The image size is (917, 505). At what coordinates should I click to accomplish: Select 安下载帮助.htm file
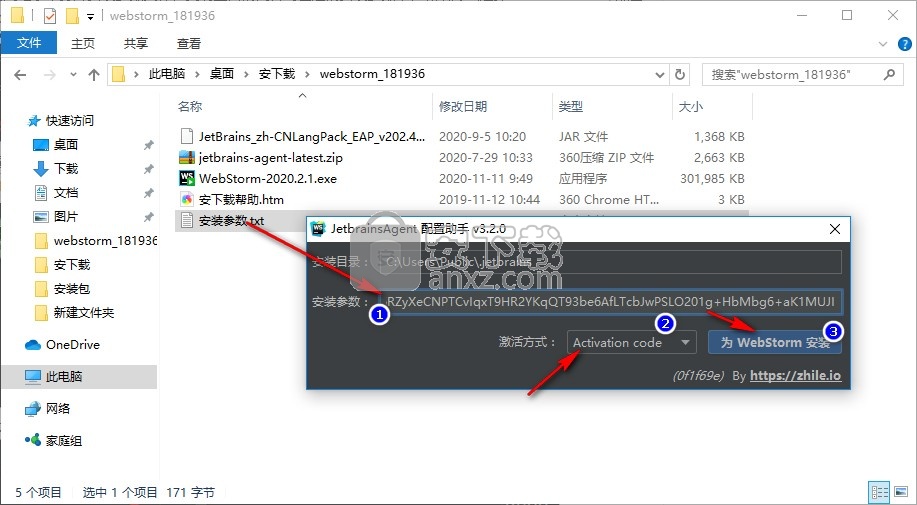[241, 199]
